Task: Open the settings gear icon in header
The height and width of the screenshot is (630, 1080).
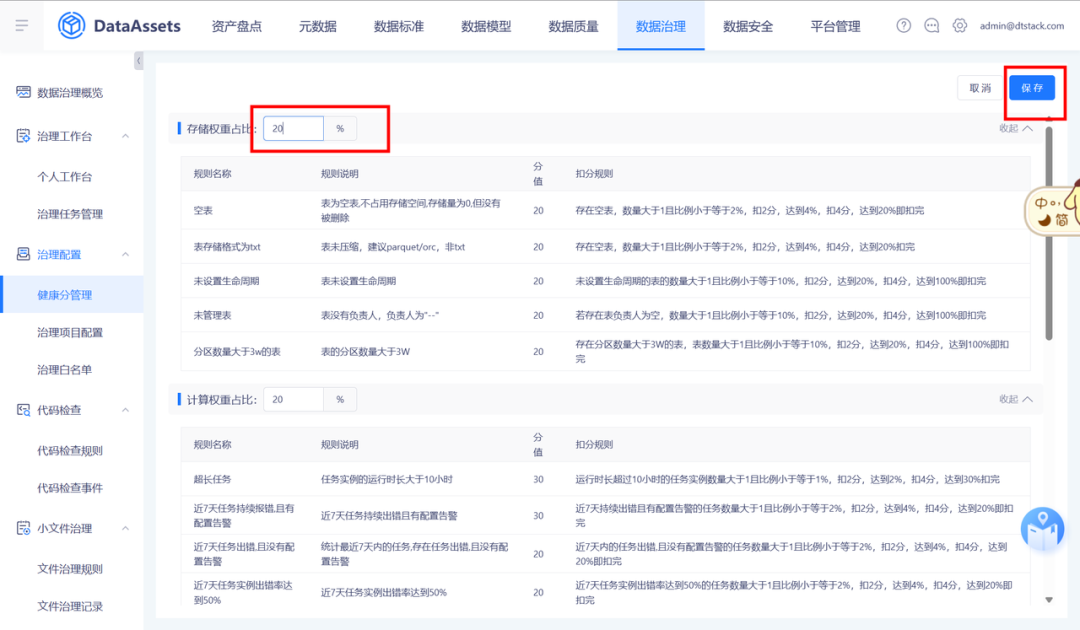Action: coord(960,26)
